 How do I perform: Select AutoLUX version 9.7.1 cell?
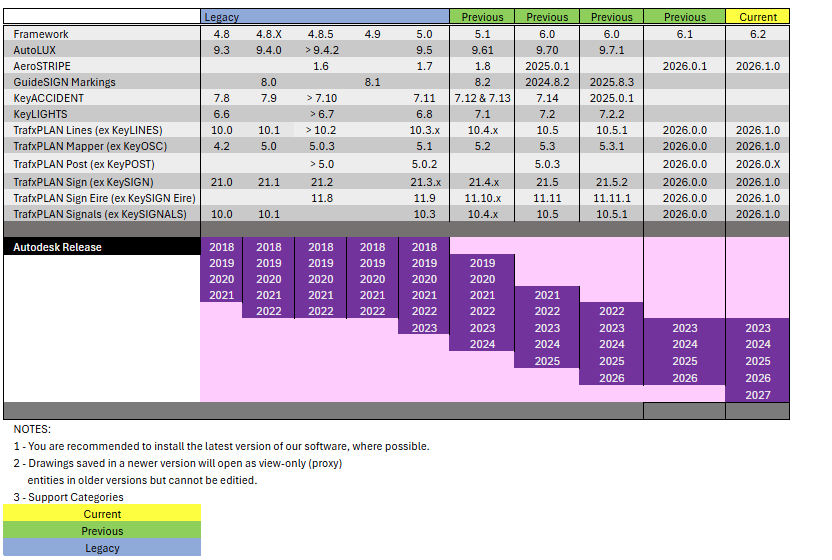pos(611,50)
